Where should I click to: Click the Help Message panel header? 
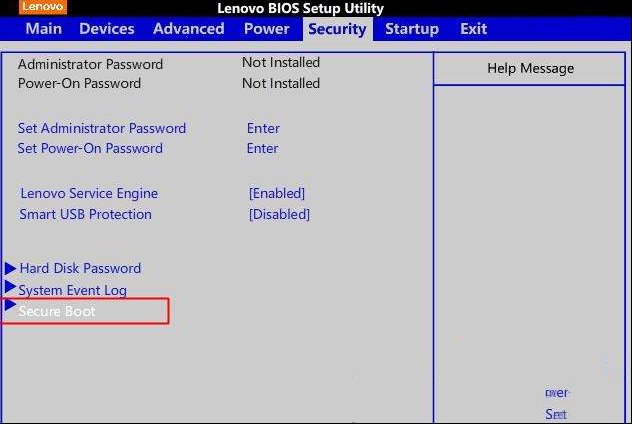tap(530, 69)
